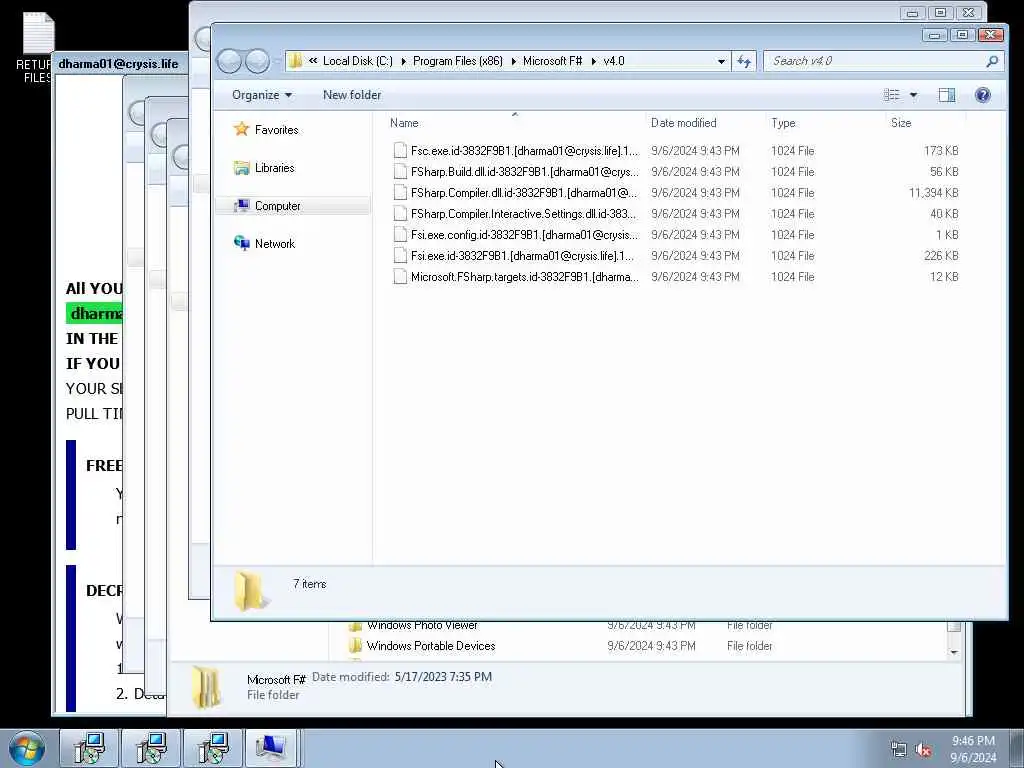Select v4.0 in breadcrumb
1024x768 pixels.
(x=614, y=61)
